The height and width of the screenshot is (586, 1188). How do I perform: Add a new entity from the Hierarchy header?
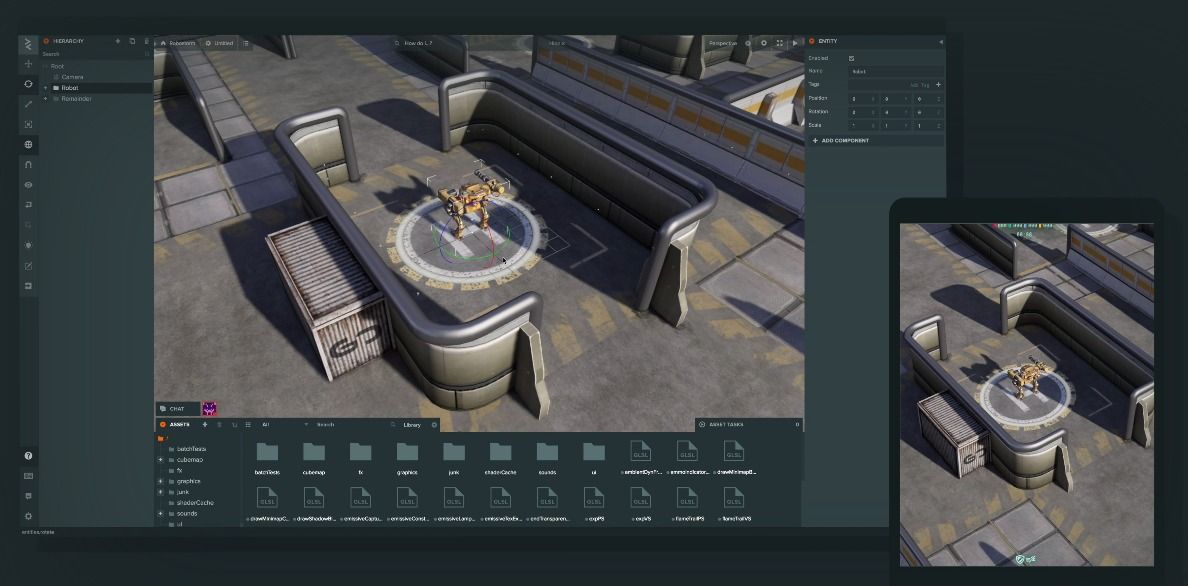(x=118, y=42)
